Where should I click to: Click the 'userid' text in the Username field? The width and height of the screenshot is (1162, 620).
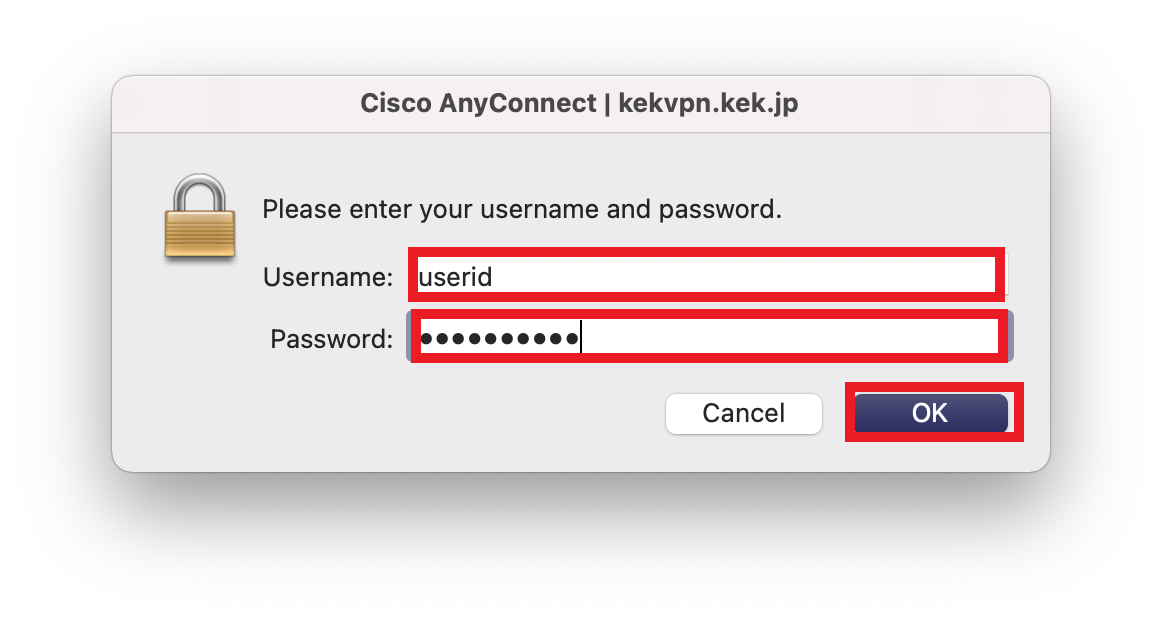pyautogui.click(x=456, y=277)
